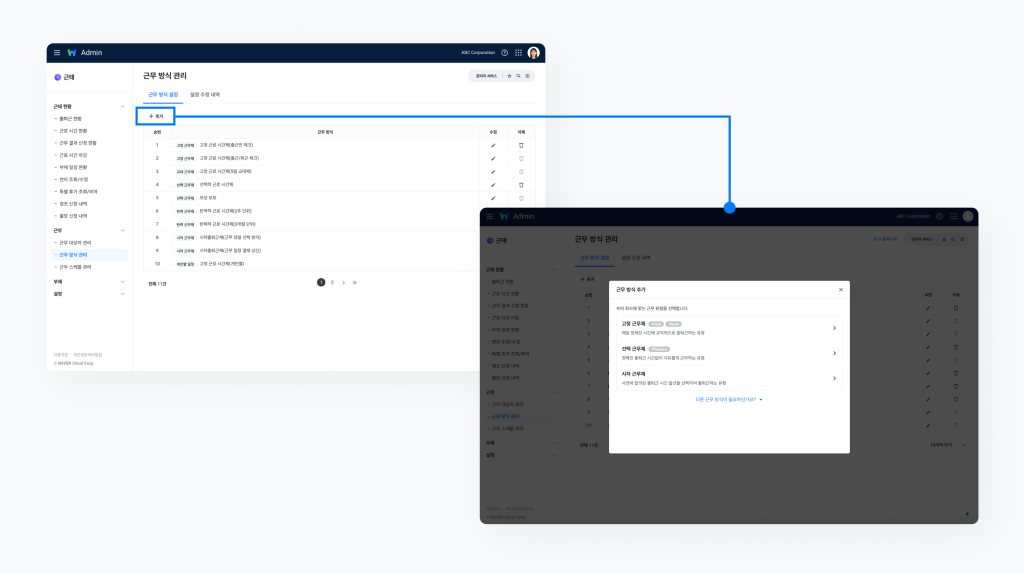Screen dimensions: 1024x573
Task: Click the highlighted + 추가 button
Action: pyautogui.click(x=156, y=117)
